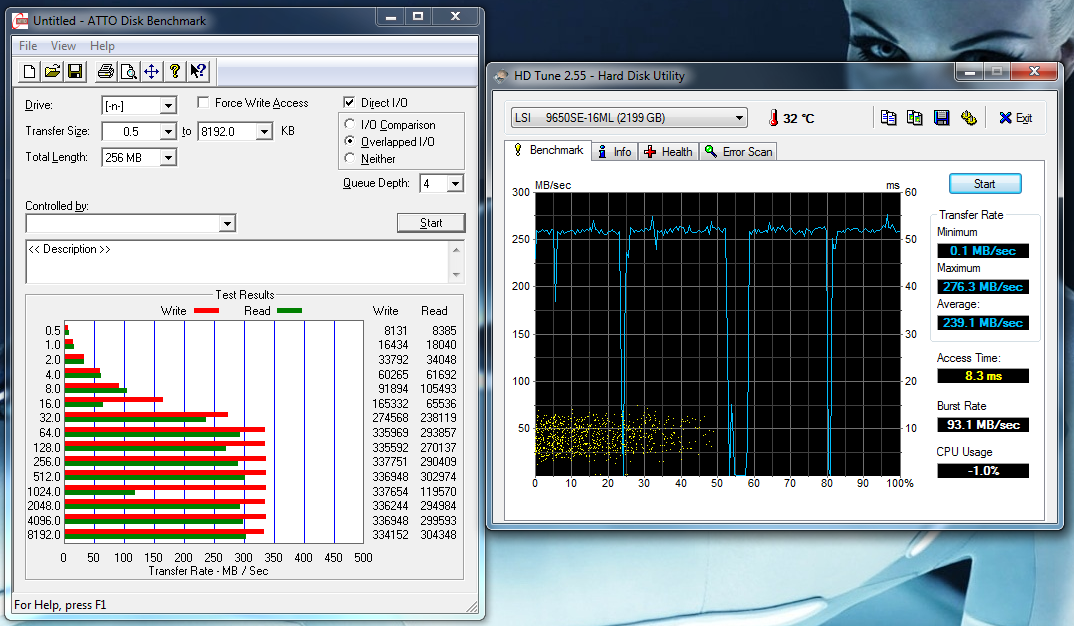This screenshot has height=626, width=1074.
Task: Click the Print icon in ATTO toolbar
Action: click(x=105, y=71)
